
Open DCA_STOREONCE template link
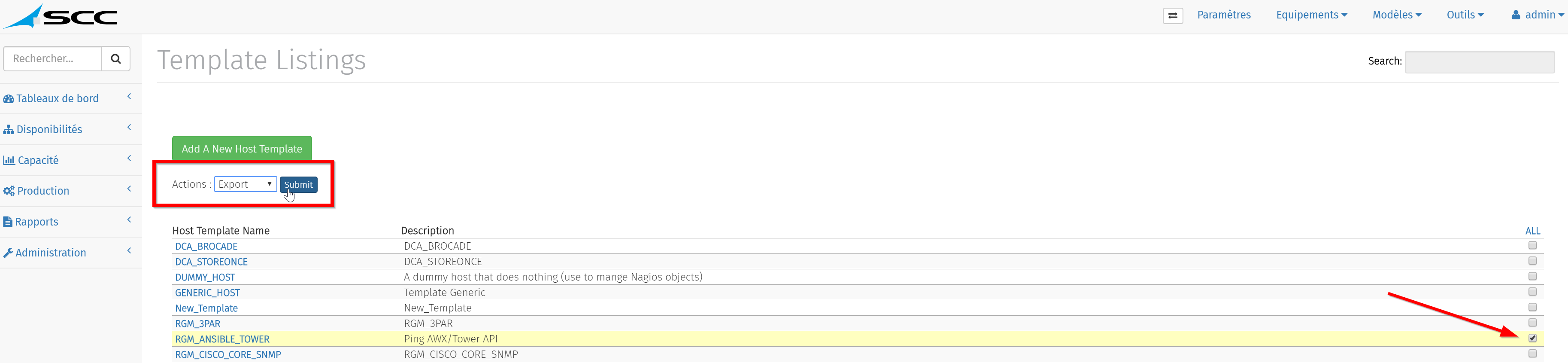(211, 262)
